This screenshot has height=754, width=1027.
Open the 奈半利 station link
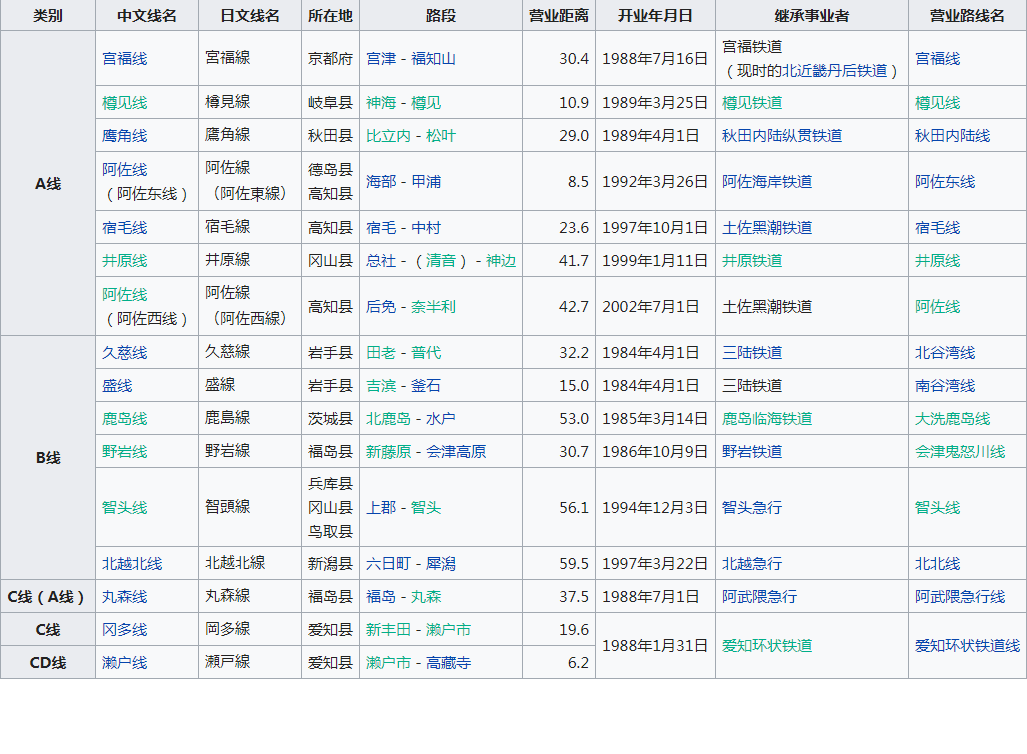[434, 307]
